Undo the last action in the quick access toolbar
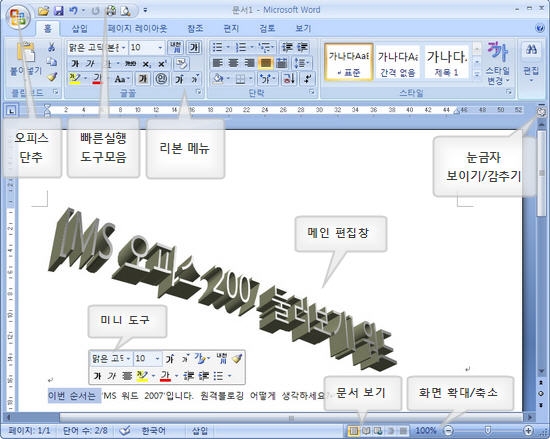Viewport: 550px width, 439px height. point(73,11)
